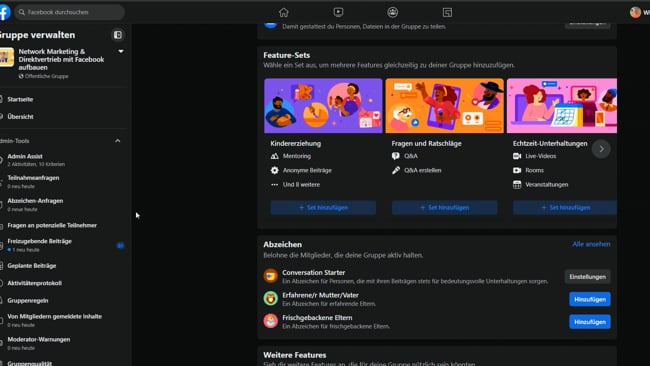Viewport: 650px width, 366px height.
Task: Open Gruppenqualität in the sidebar
Action: [x=29, y=363]
